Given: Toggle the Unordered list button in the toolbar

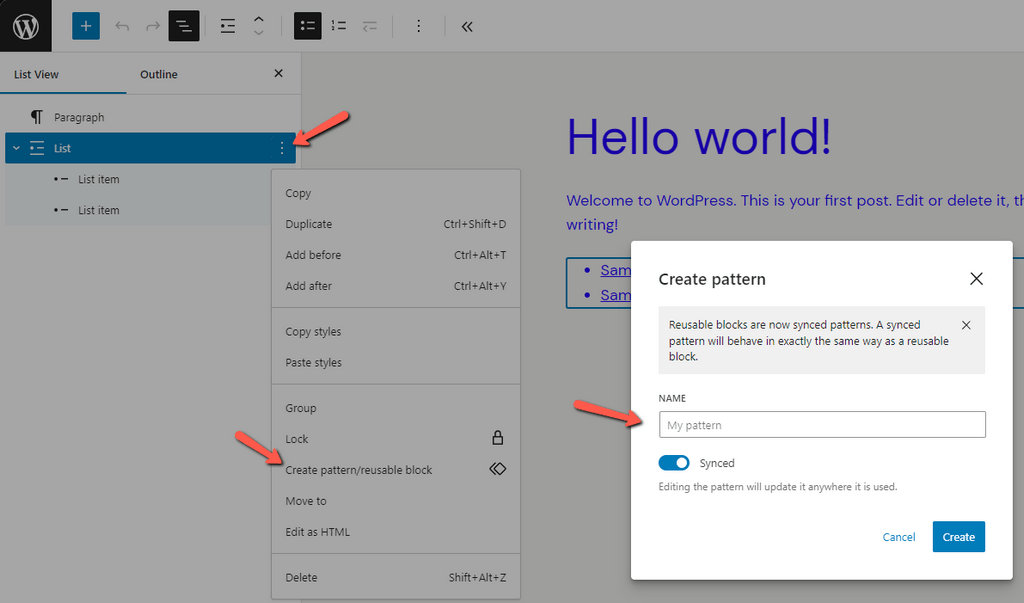Looking at the screenshot, I should click(307, 26).
